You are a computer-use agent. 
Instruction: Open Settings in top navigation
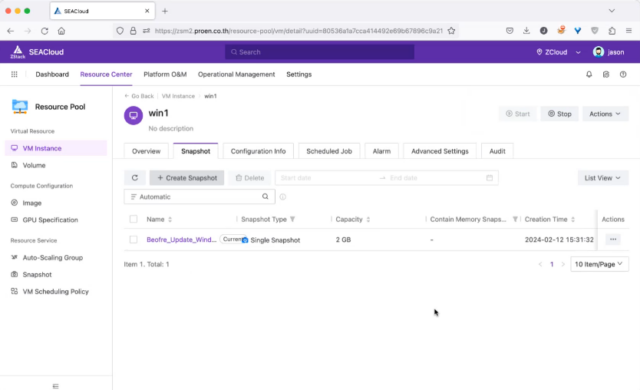[x=299, y=74]
